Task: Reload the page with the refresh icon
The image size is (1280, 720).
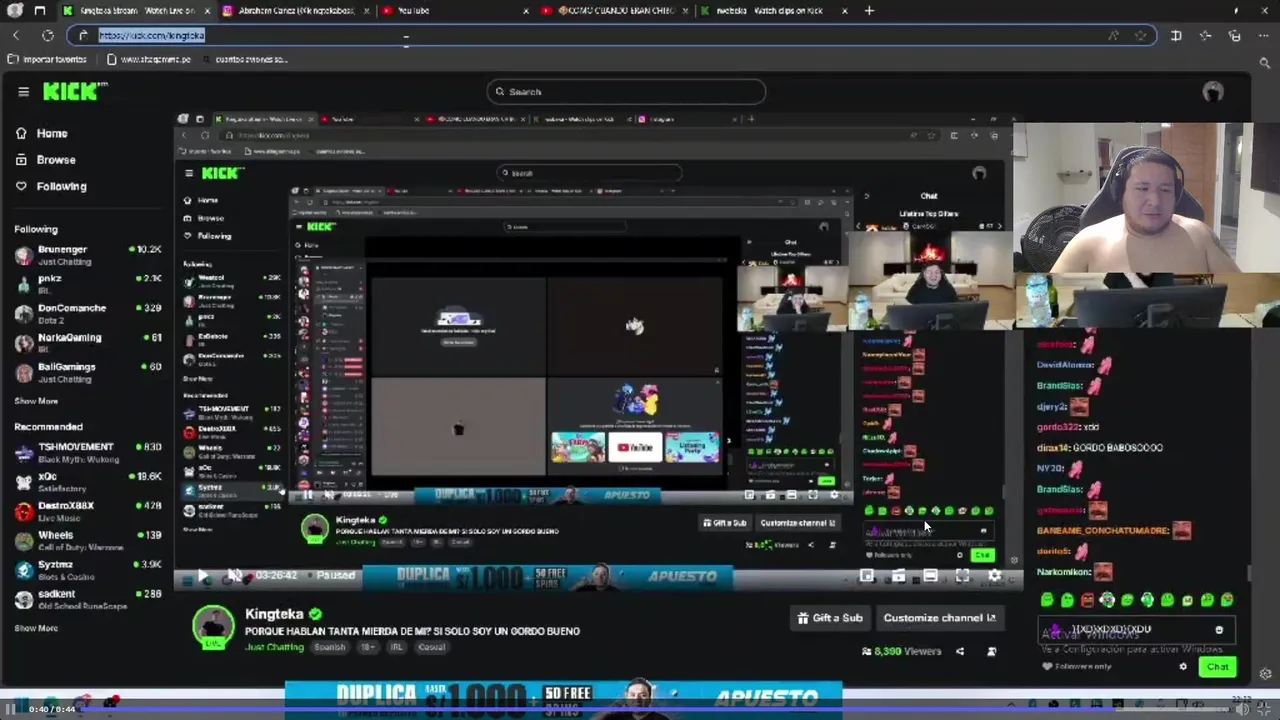Action: (47, 35)
